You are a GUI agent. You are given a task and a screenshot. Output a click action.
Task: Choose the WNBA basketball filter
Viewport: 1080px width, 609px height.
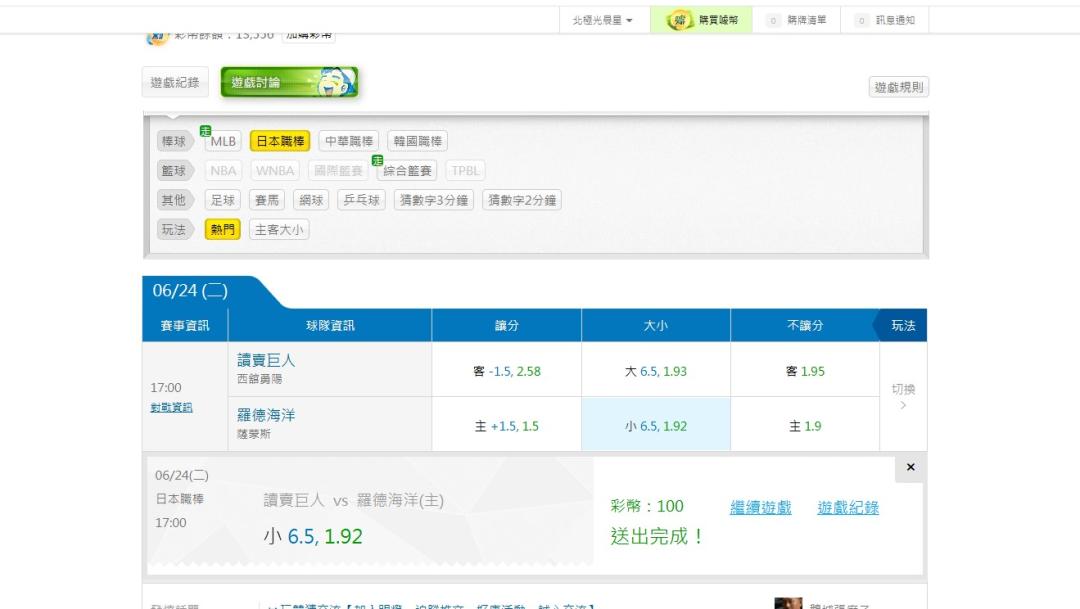(275, 171)
